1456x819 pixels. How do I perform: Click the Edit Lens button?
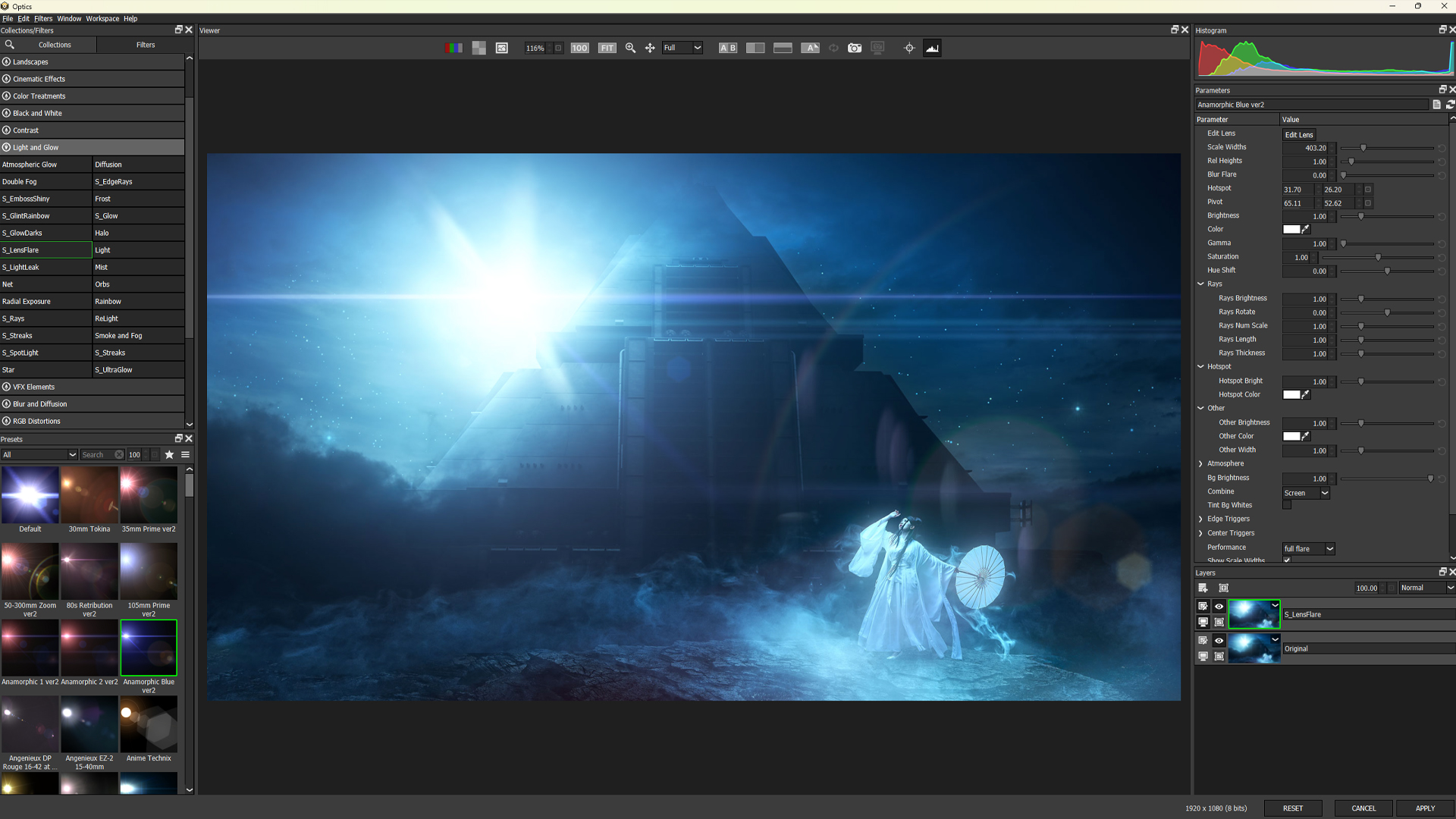coord(1299,135)
